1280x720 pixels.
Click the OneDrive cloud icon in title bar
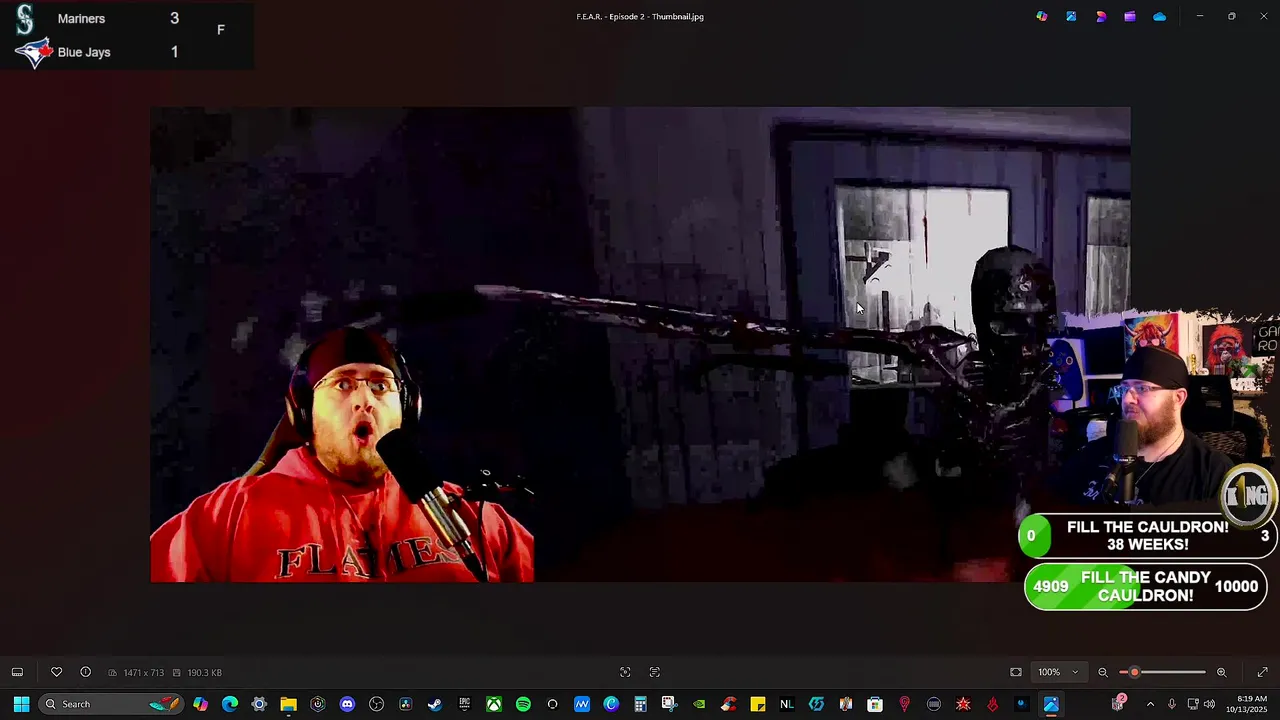[x=1160, y=16]
